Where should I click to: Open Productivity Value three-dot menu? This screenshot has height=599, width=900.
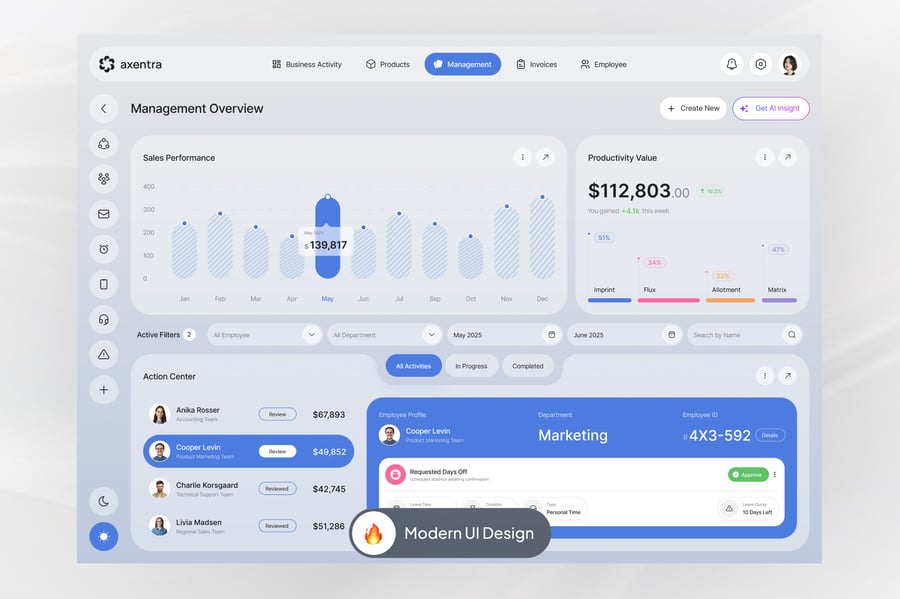click(764, 157)
